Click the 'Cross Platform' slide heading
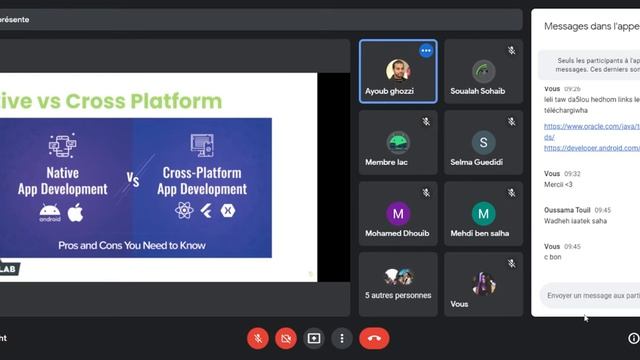 (x=144, y=101)
